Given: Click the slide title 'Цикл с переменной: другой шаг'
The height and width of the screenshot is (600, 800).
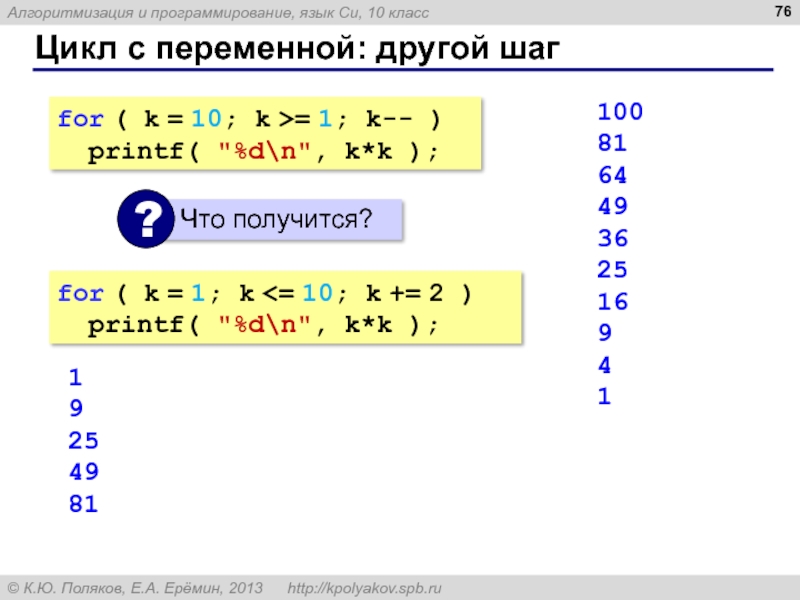Looking at the screenshot, I should 297,48.
